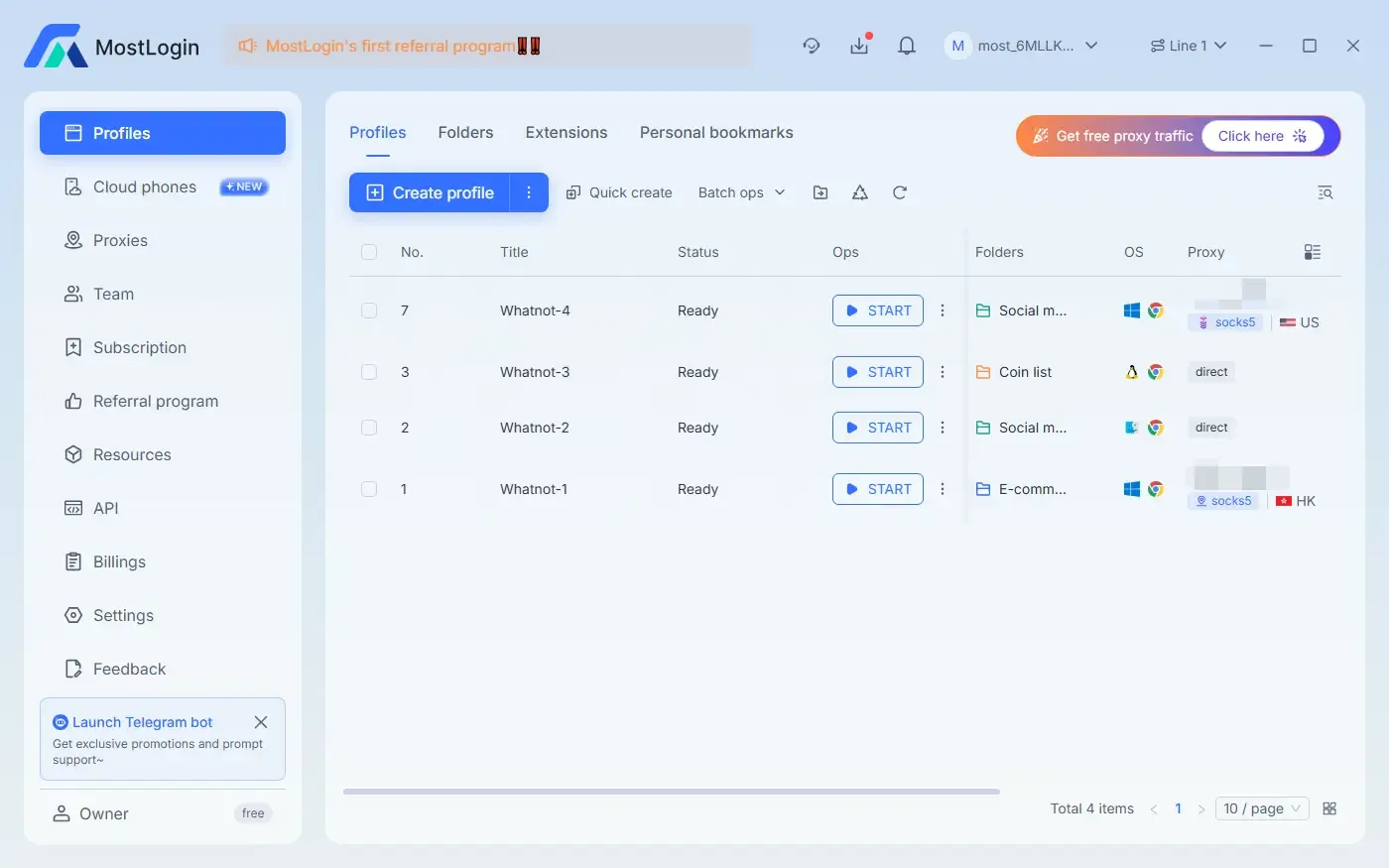
Task: Switch to grid view using the bottom-right icon
Action: point(1329,807)
